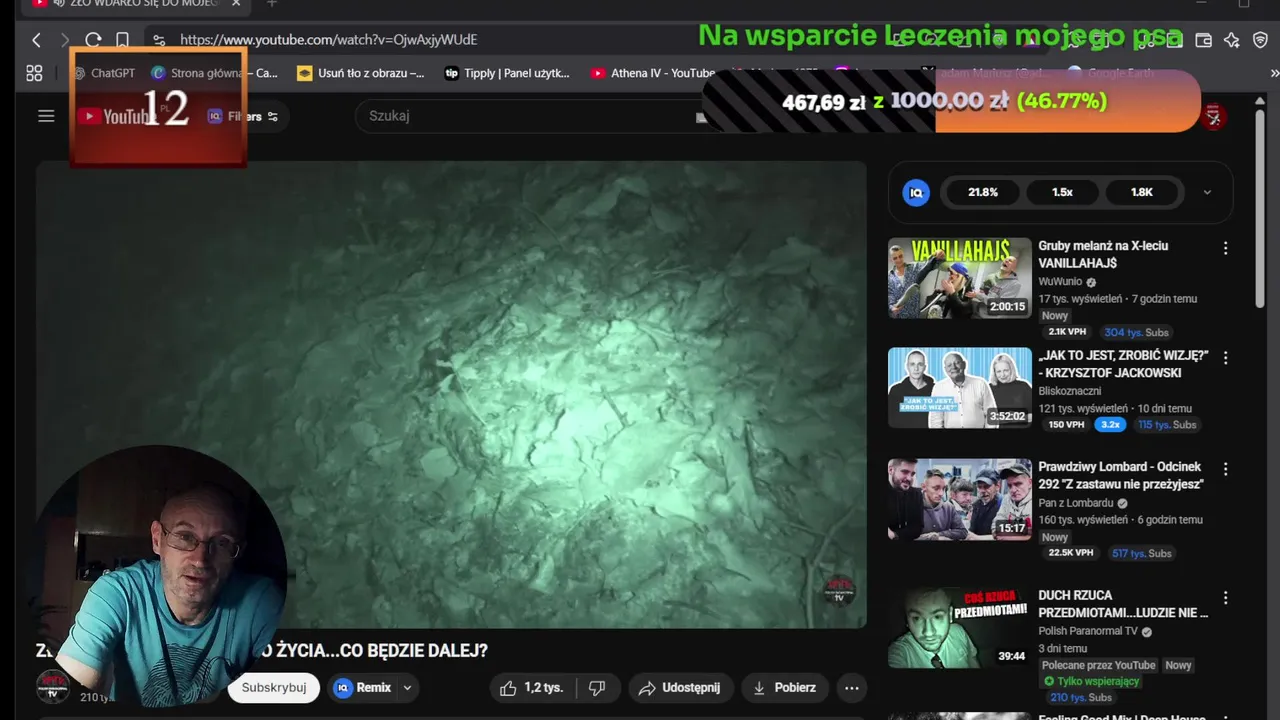Open options menu for Gruby melanż video

tap(1225, 248)
